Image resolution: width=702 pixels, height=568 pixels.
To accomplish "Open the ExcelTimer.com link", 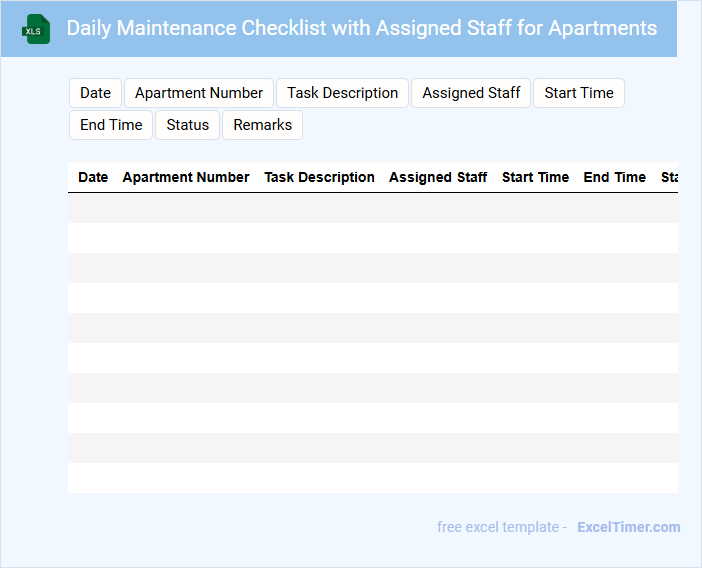I will click(x=628, y=527).
